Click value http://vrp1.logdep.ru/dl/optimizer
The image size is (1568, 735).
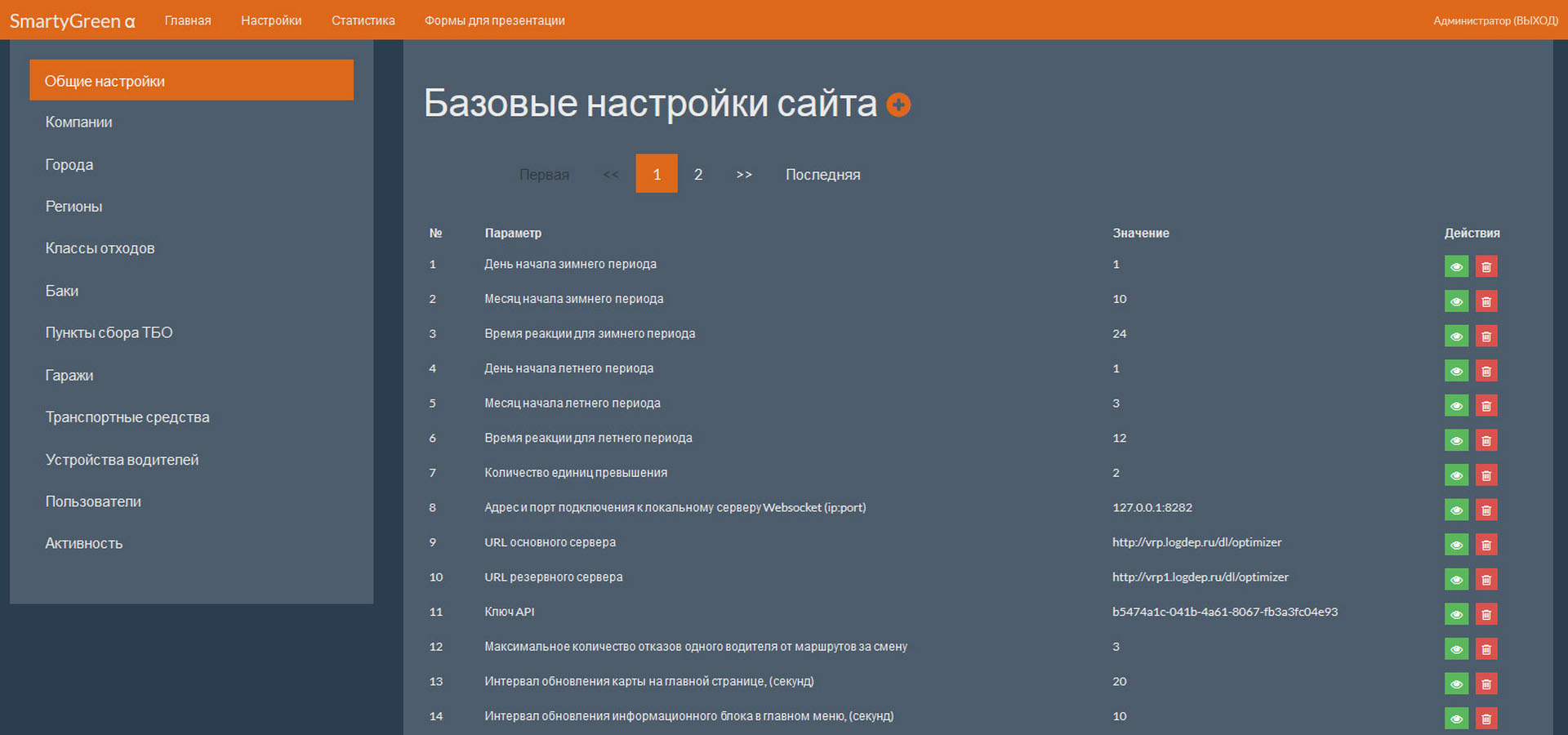click(1200, 577)
